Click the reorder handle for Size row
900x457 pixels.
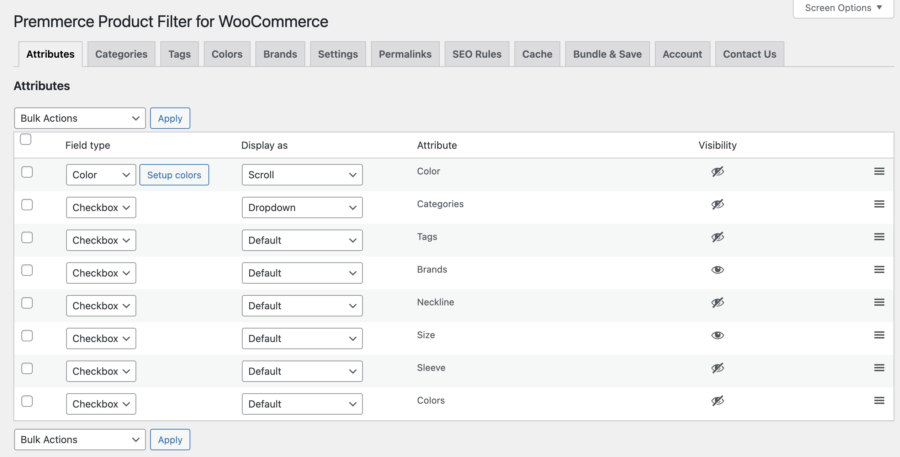(x=879, y=335)
